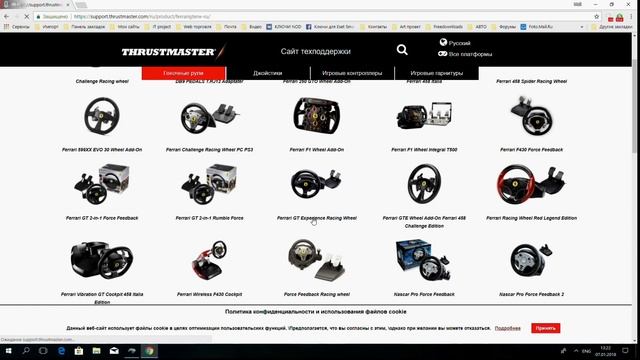The image size is (640, 360).
Task: Accept cookies with the red Принять button
Action: 546,328
